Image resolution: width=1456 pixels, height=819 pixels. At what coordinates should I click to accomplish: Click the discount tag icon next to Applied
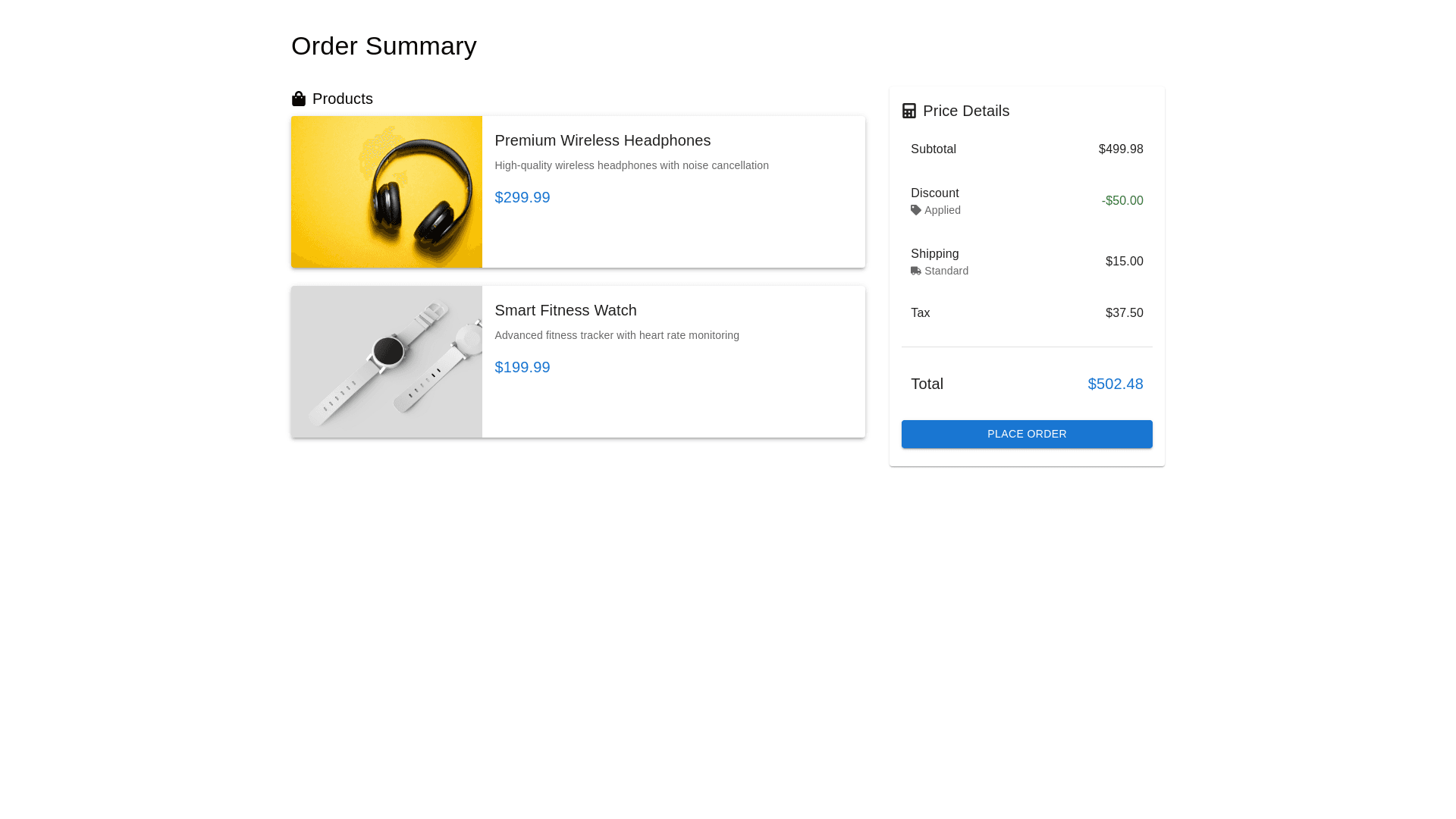[916, 211]
